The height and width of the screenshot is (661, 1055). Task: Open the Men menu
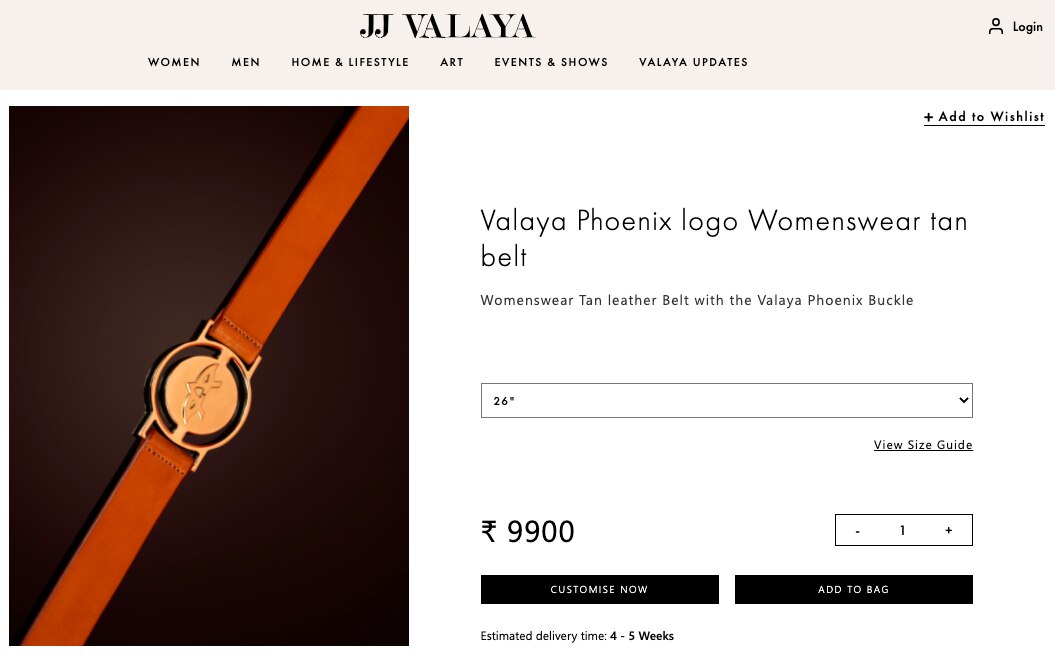point(246,62)
